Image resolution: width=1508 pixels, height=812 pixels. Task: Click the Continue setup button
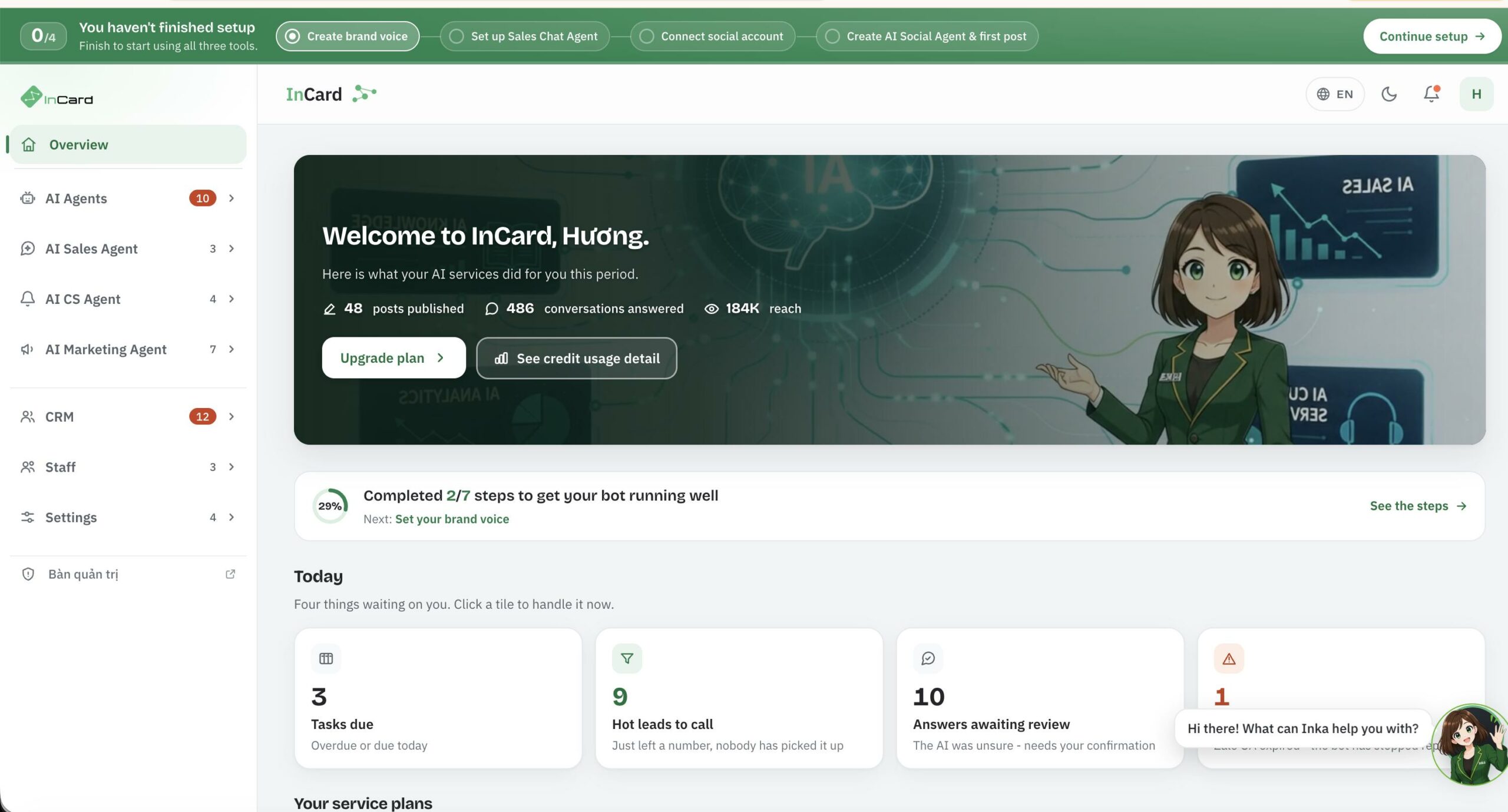[1431, 37]
